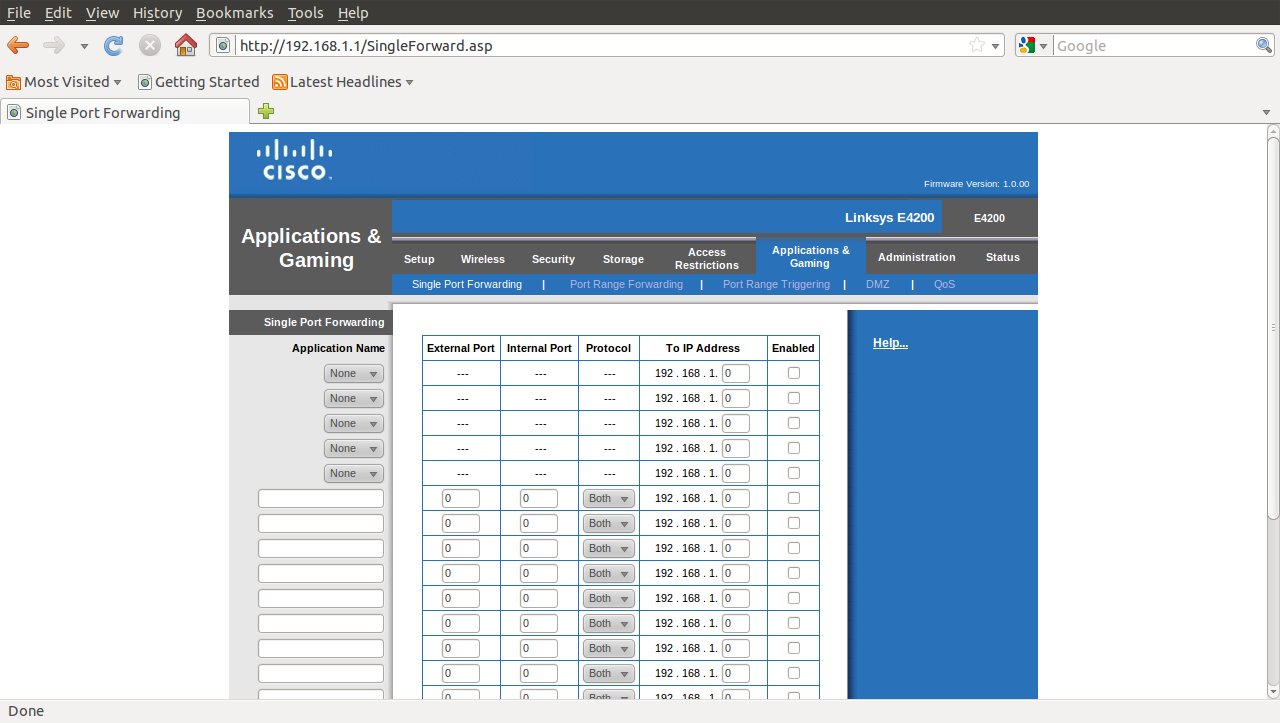The width and height of the screenshot is (1280, 723).
Task: Reload the page with the refresh icon
Action: pyautogui.click(x=114, y=45)
